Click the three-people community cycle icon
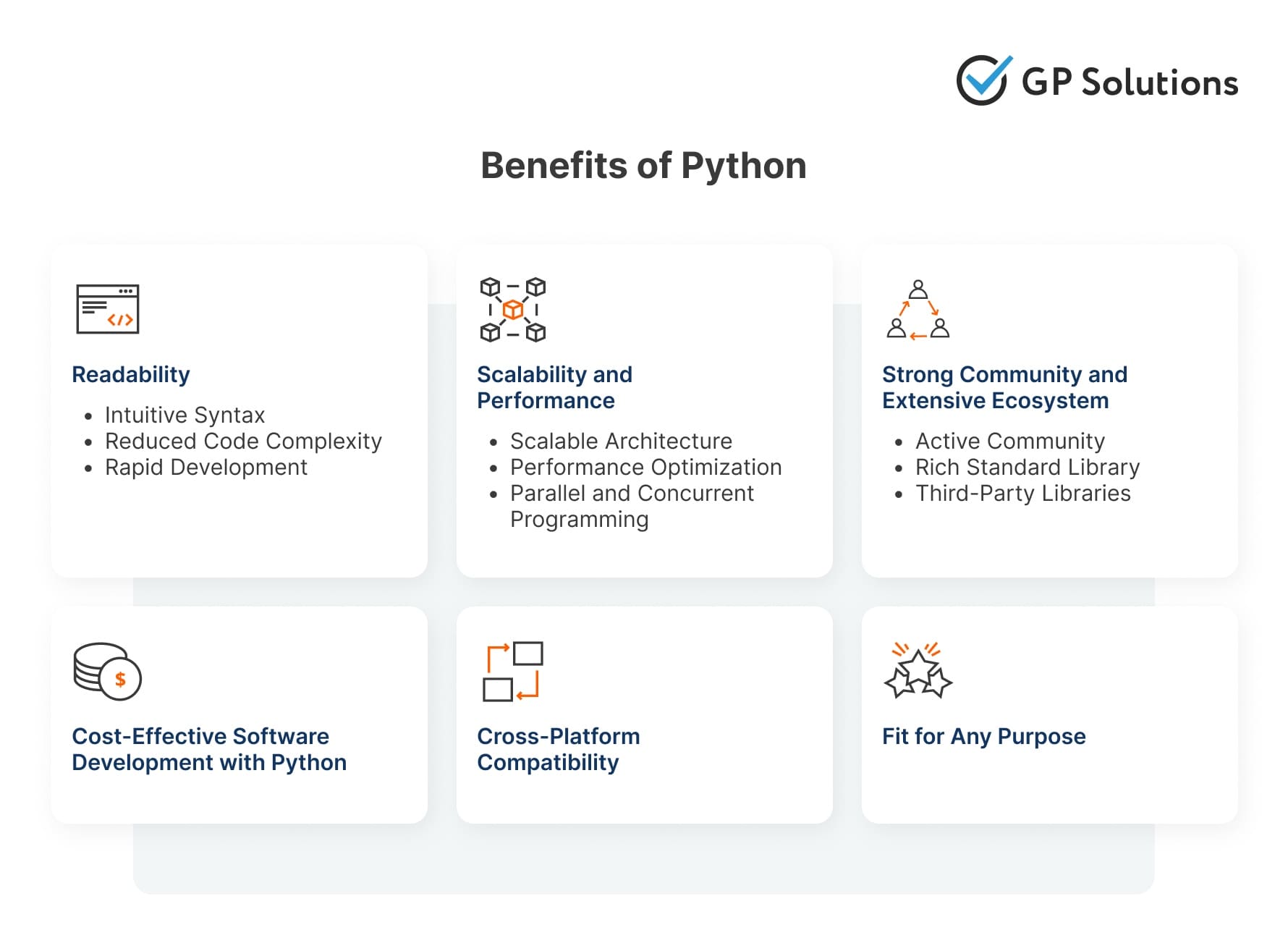The image size is (1288, 938). [x=918, y=310]
